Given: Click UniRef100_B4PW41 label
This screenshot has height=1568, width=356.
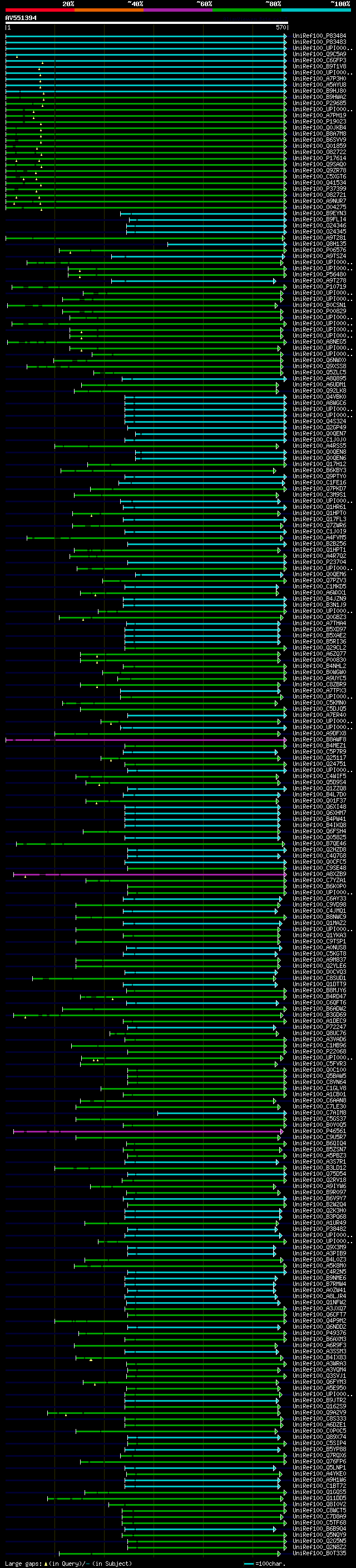Looking at the screenshot, I should pos(319,819).
